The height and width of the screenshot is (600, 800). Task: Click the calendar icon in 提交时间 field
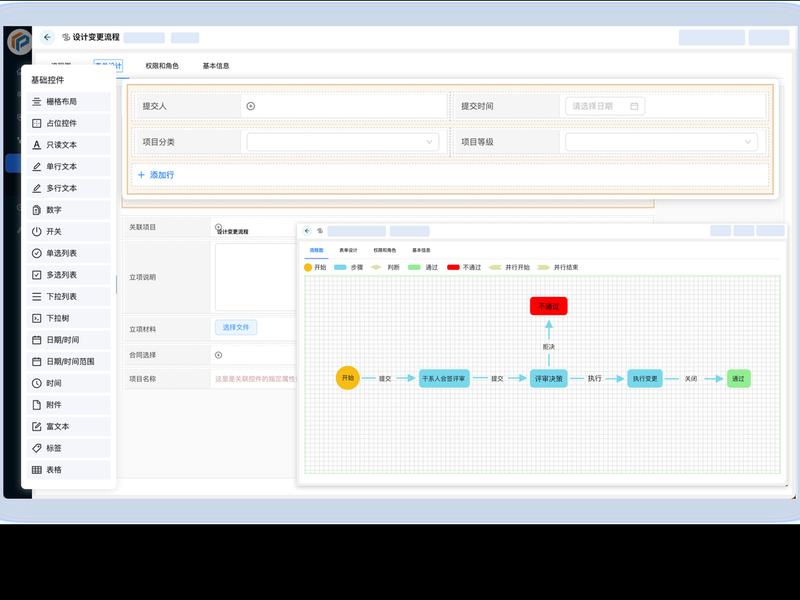[x=634, y=106]
